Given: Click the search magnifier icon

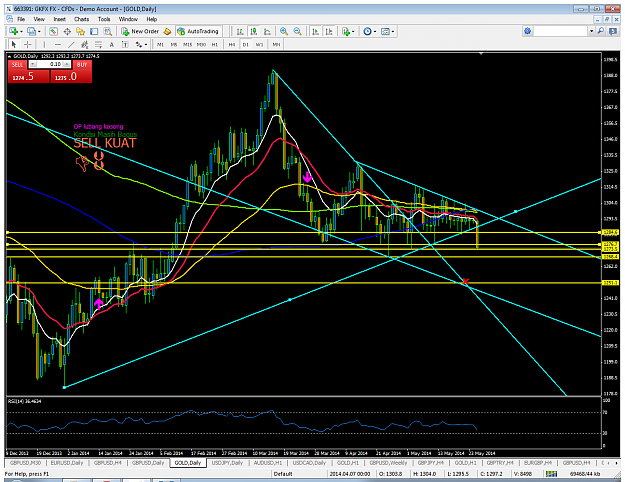Looking at the screenshot, I should click(x=601, y=31).
